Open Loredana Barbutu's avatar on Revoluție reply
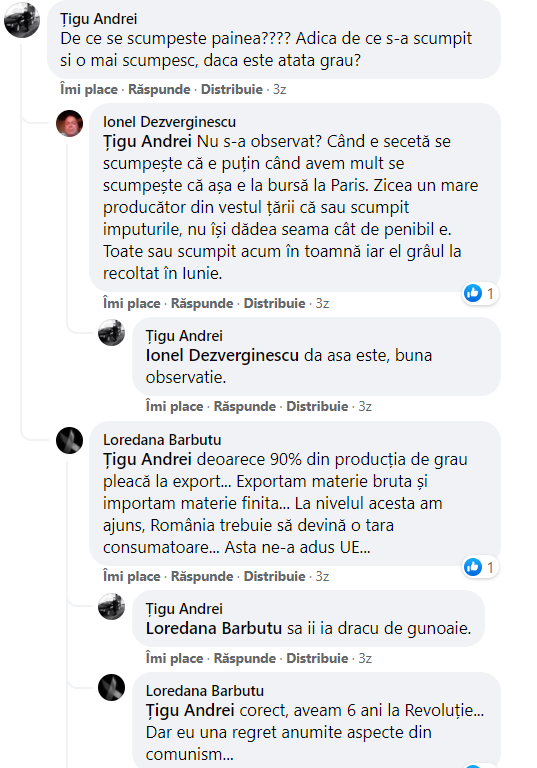The width and height of the screenshot is (537, 768). 112,688
